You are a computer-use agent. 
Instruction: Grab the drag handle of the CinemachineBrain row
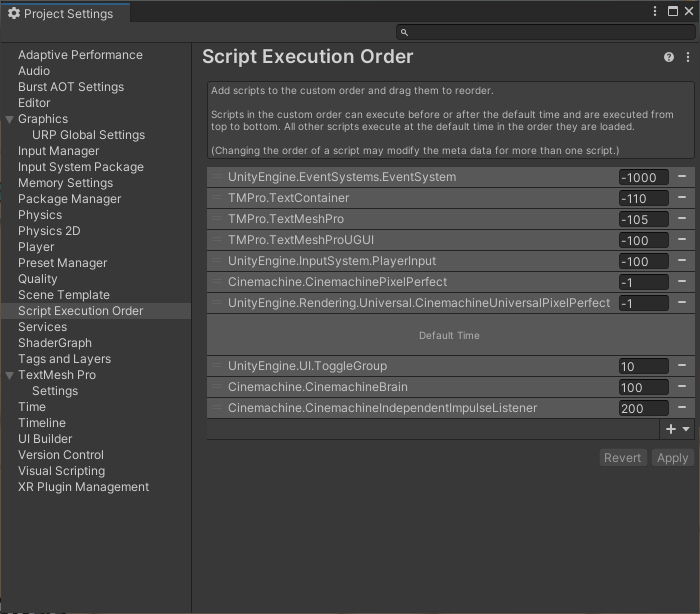coord(217,386)
